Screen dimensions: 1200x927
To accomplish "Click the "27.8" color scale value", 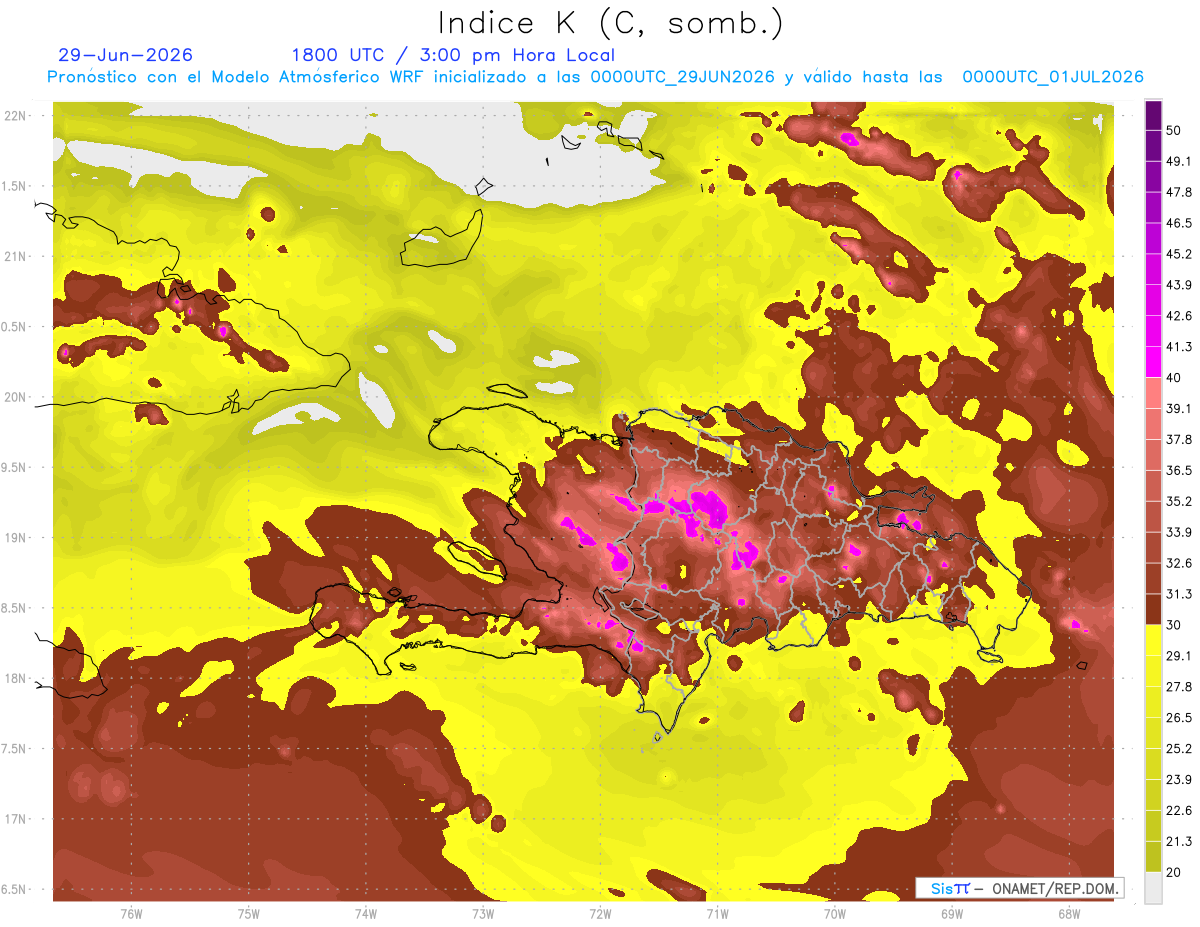I will (x=1178, y=686).
